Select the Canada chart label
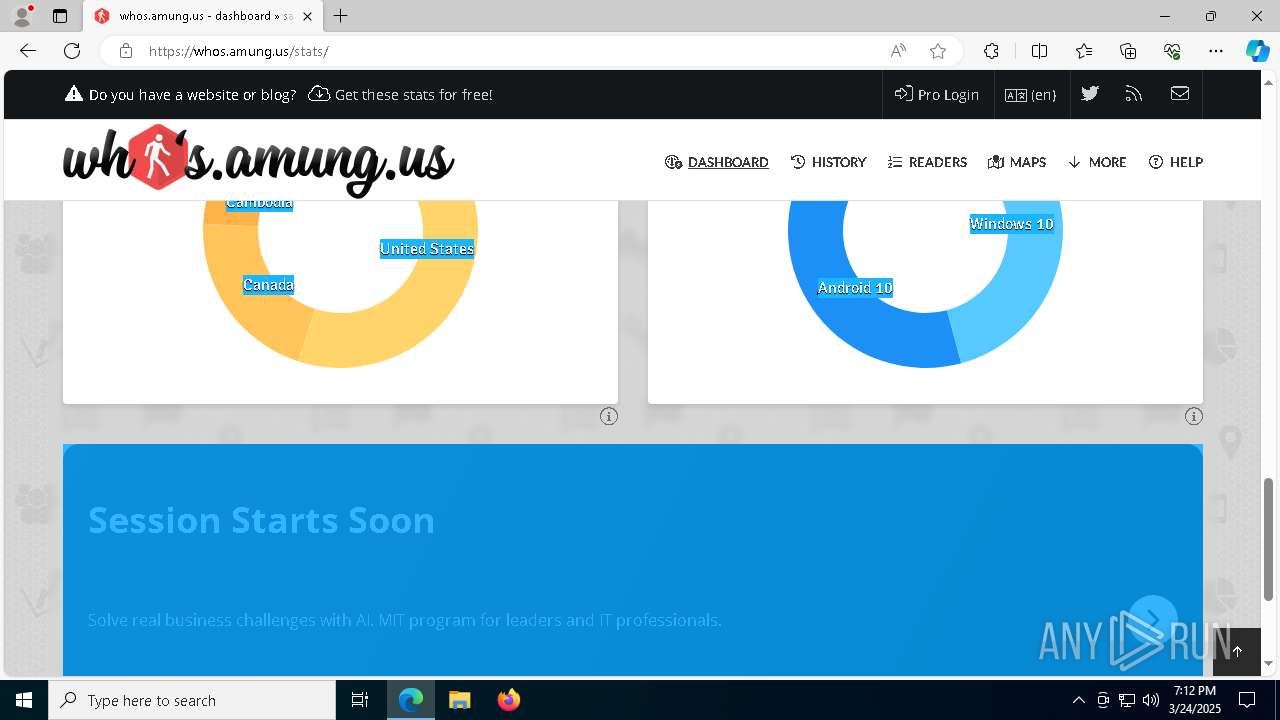1280x720 pixels. click(269, 285)
